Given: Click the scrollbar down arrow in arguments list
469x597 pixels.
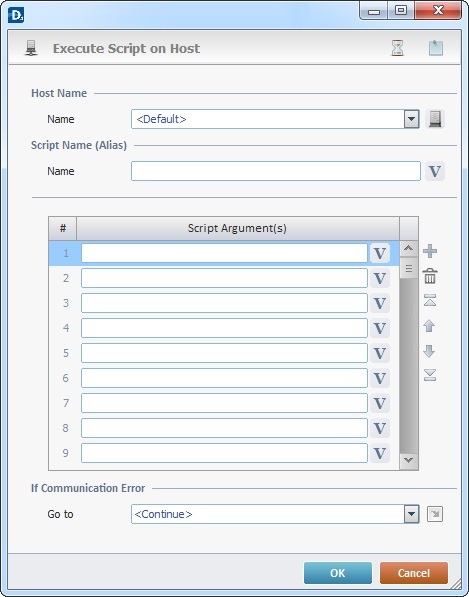Looking at the screenshot, I should [408, 460].
